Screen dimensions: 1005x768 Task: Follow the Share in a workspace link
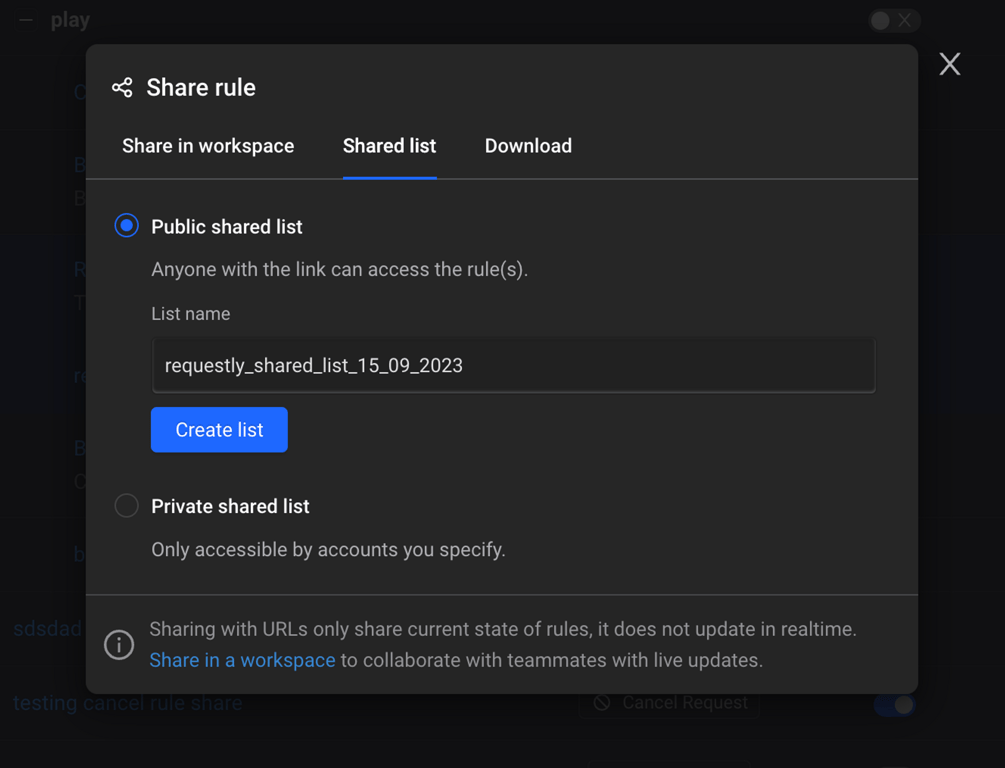[242, 660]
